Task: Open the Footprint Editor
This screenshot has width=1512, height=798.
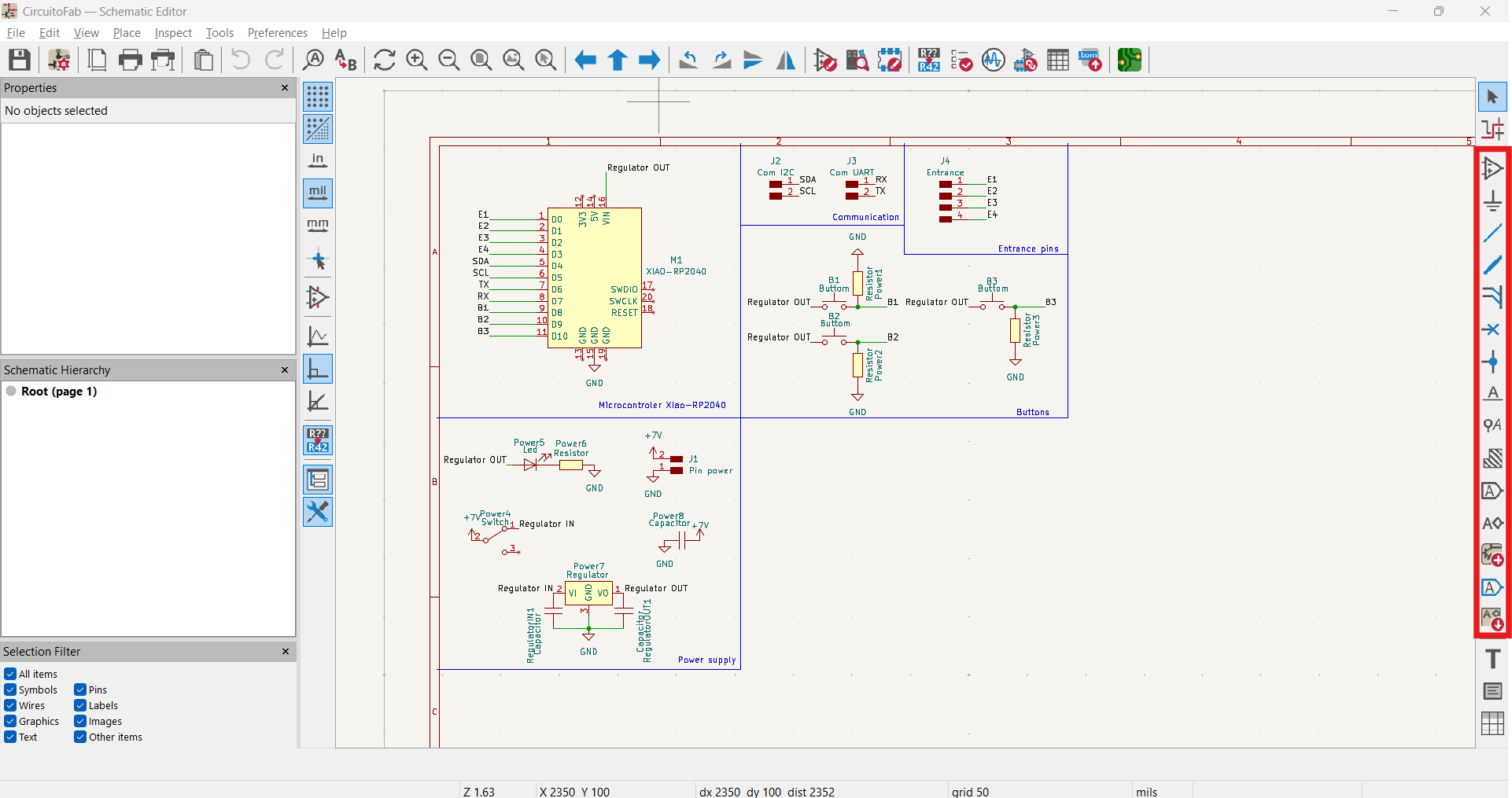Action: (x=890, y=60)
